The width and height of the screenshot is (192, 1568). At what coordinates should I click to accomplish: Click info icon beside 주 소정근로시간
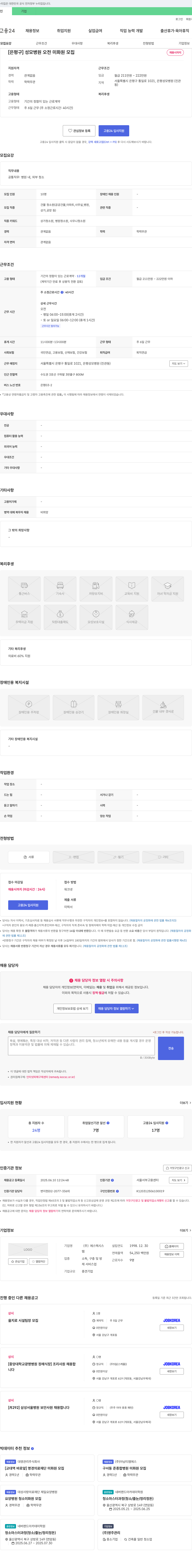tap(62, 292)
